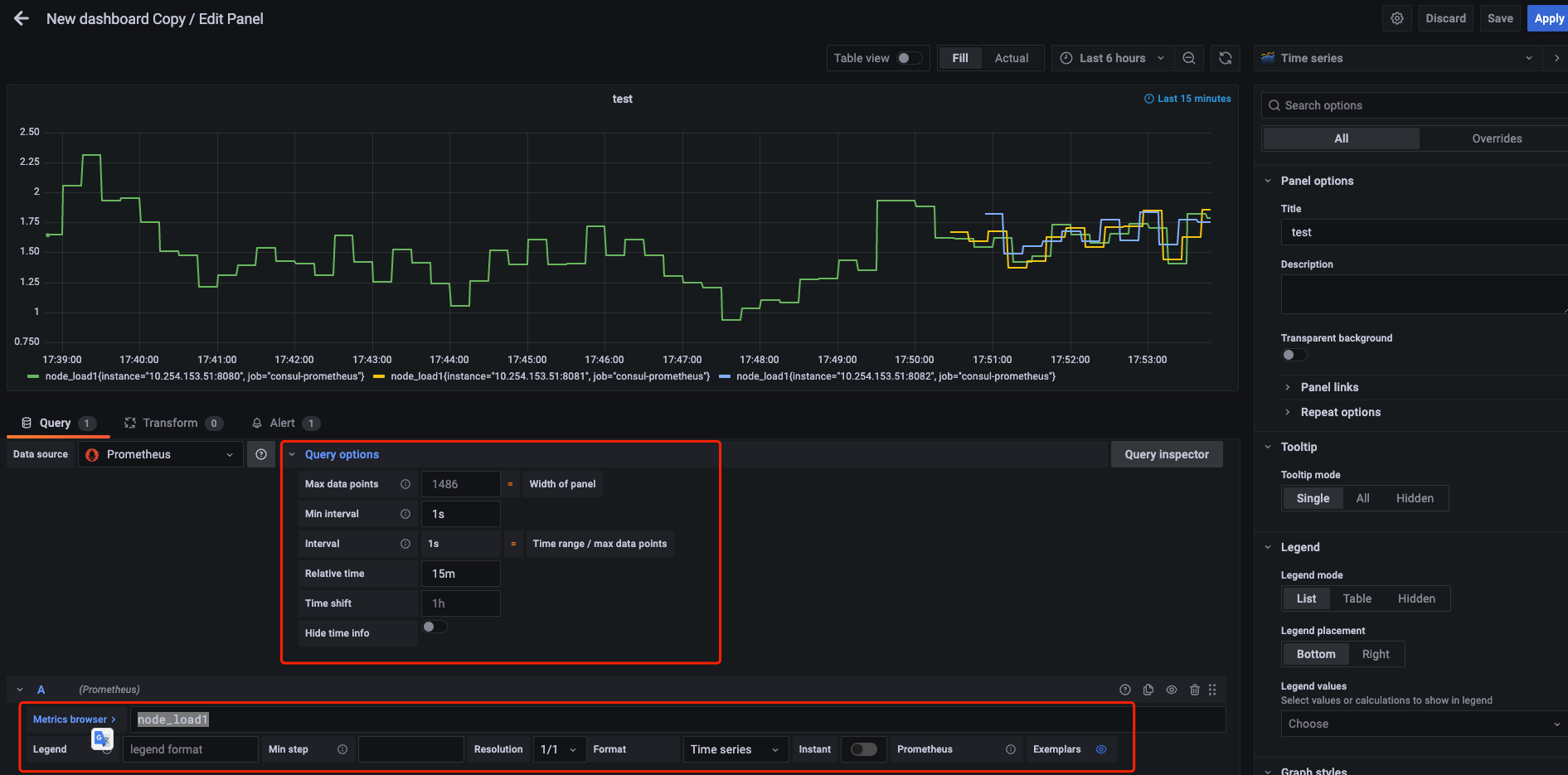The image size is (1568, 775).
Task: Show help for query A
Action: point(1125,690)
